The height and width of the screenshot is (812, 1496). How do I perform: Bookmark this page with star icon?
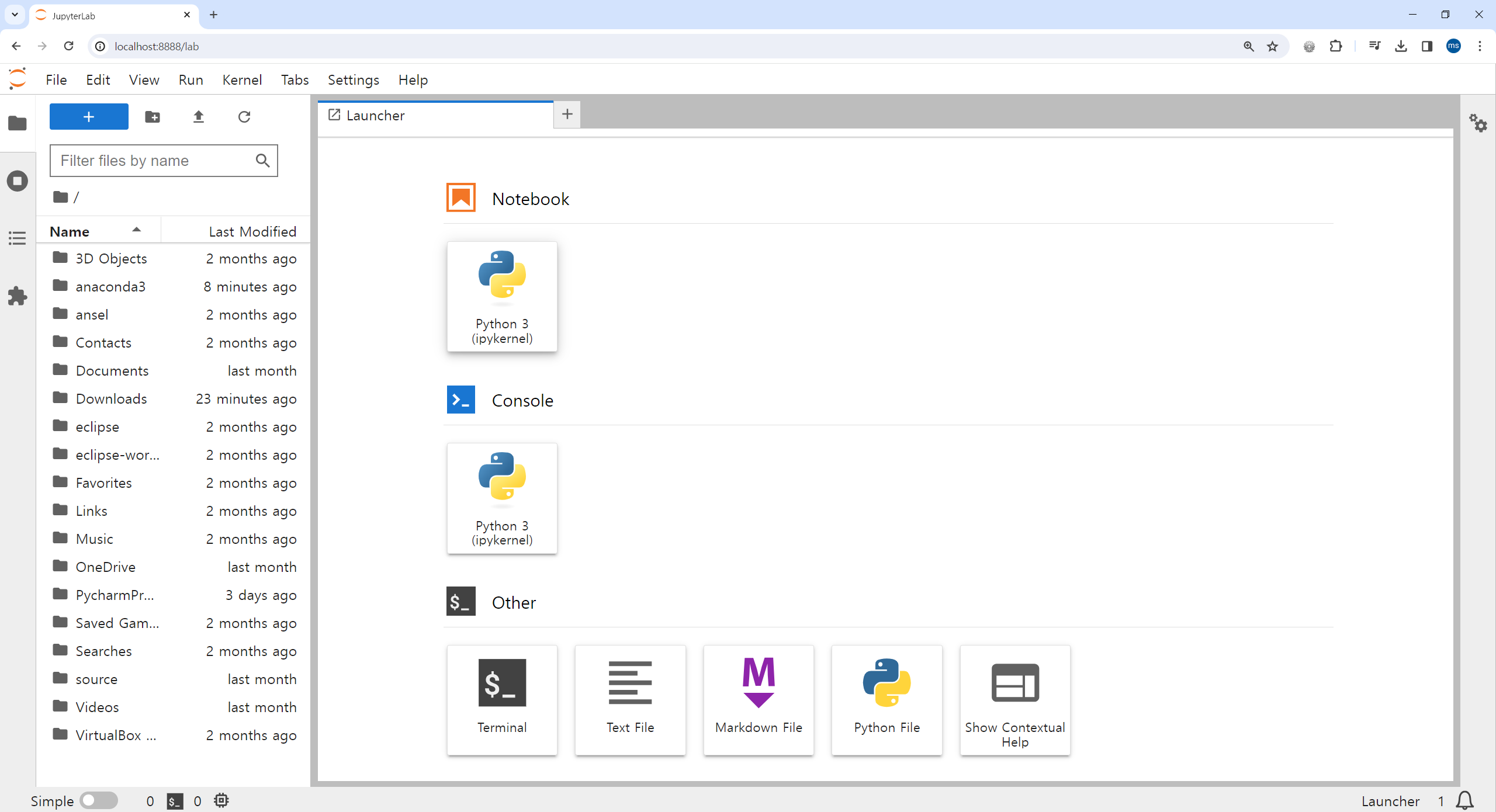pos(1272,46)
